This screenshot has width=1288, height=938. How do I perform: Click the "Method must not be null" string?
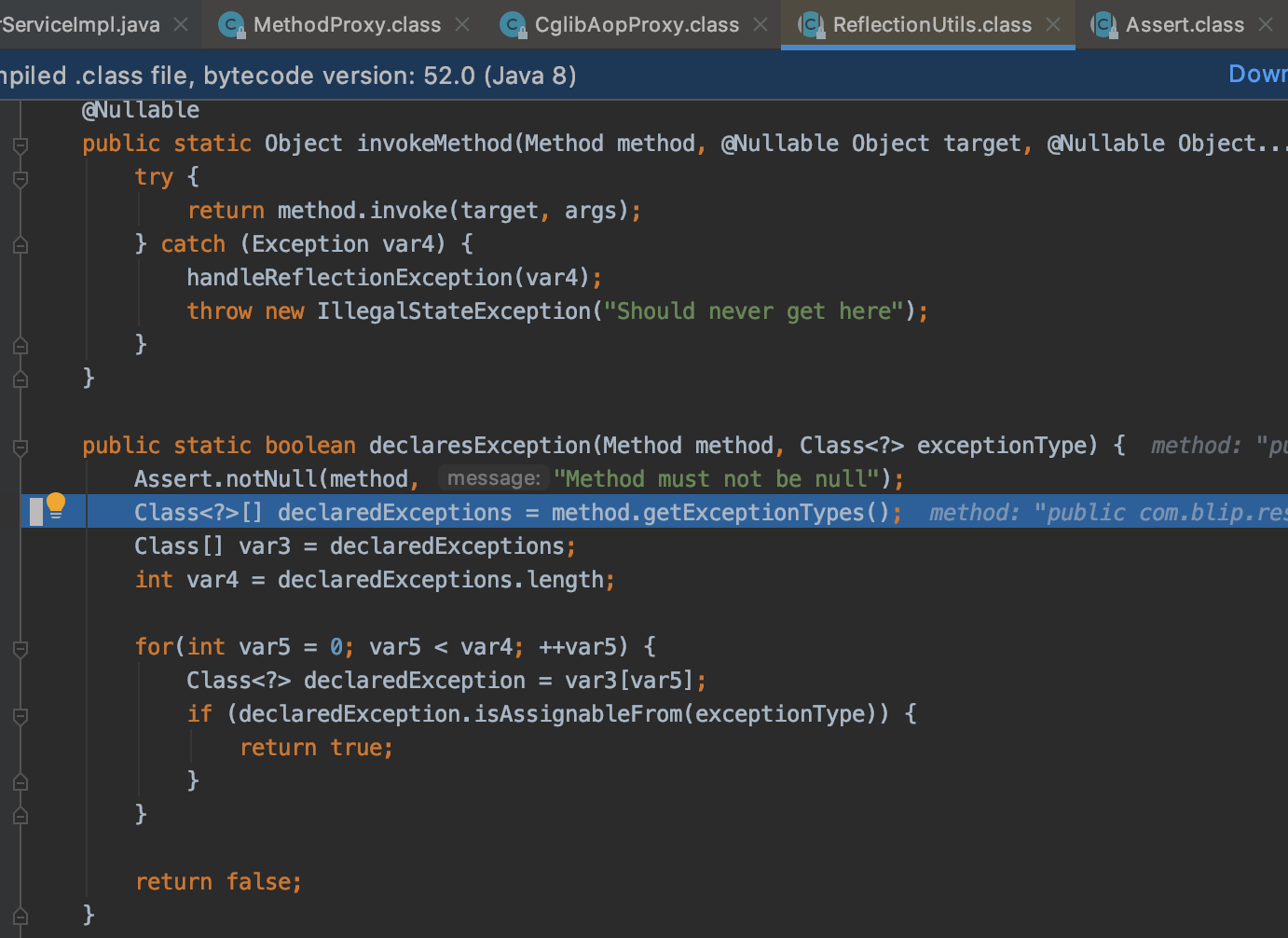[x=717, y=479]
